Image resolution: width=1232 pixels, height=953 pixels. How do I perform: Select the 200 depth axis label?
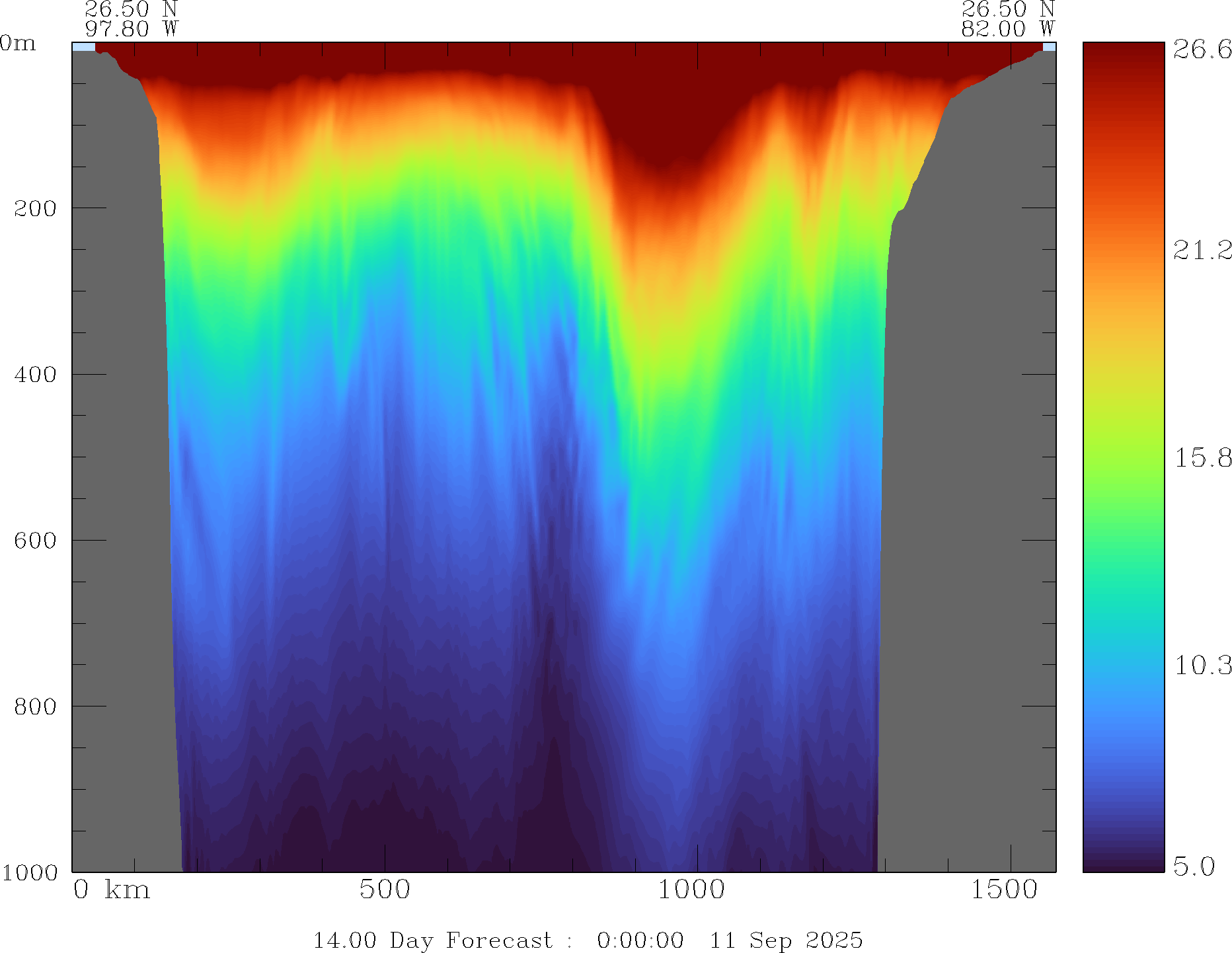tap(35, 209)
